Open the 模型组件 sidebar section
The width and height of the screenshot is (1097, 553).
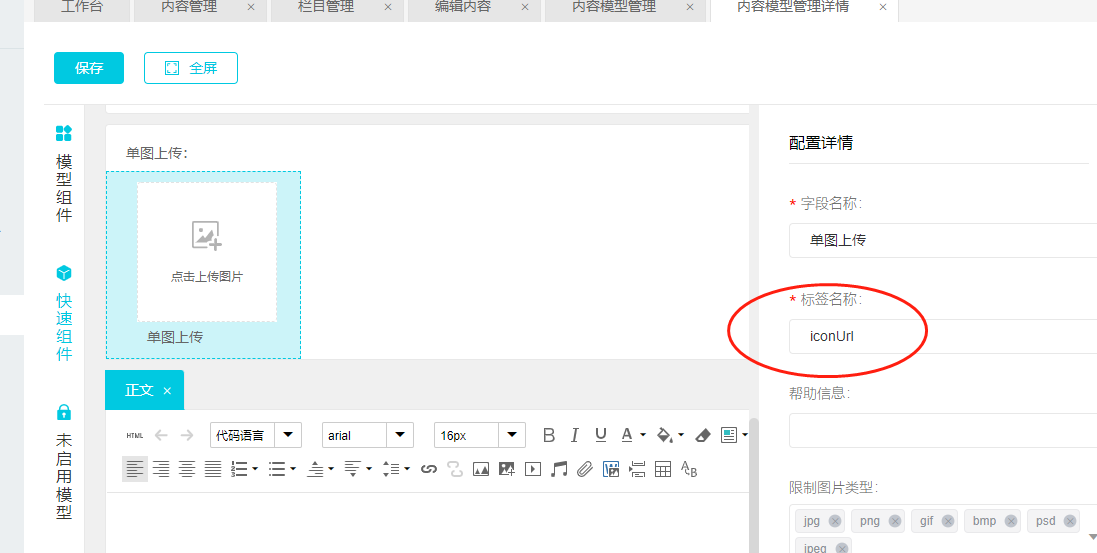point(64,174)
